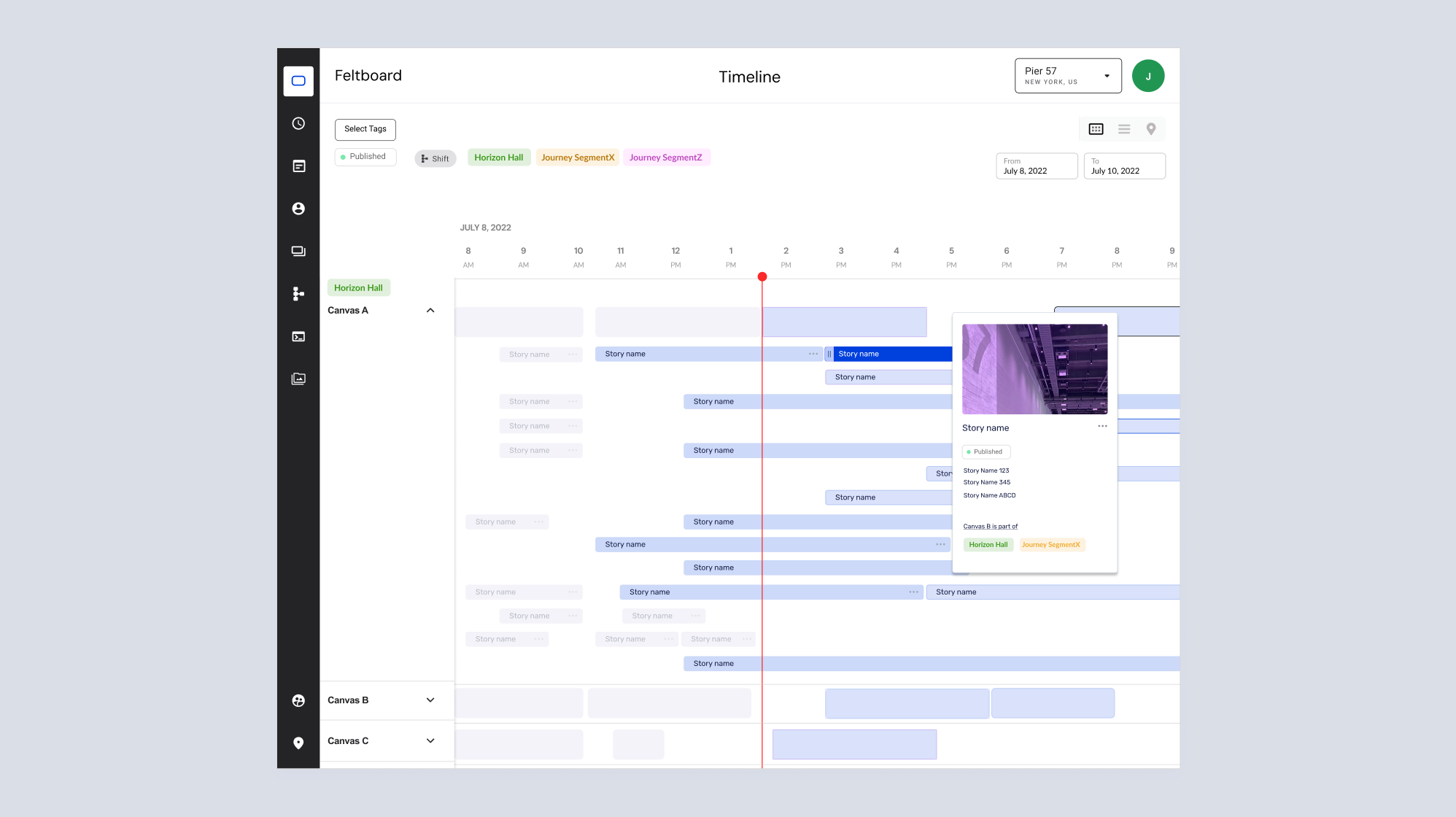Click the clock icon in sidebar
This screenshot has width=1456, height=817.
pyautogui.click(x=298, y=123)
